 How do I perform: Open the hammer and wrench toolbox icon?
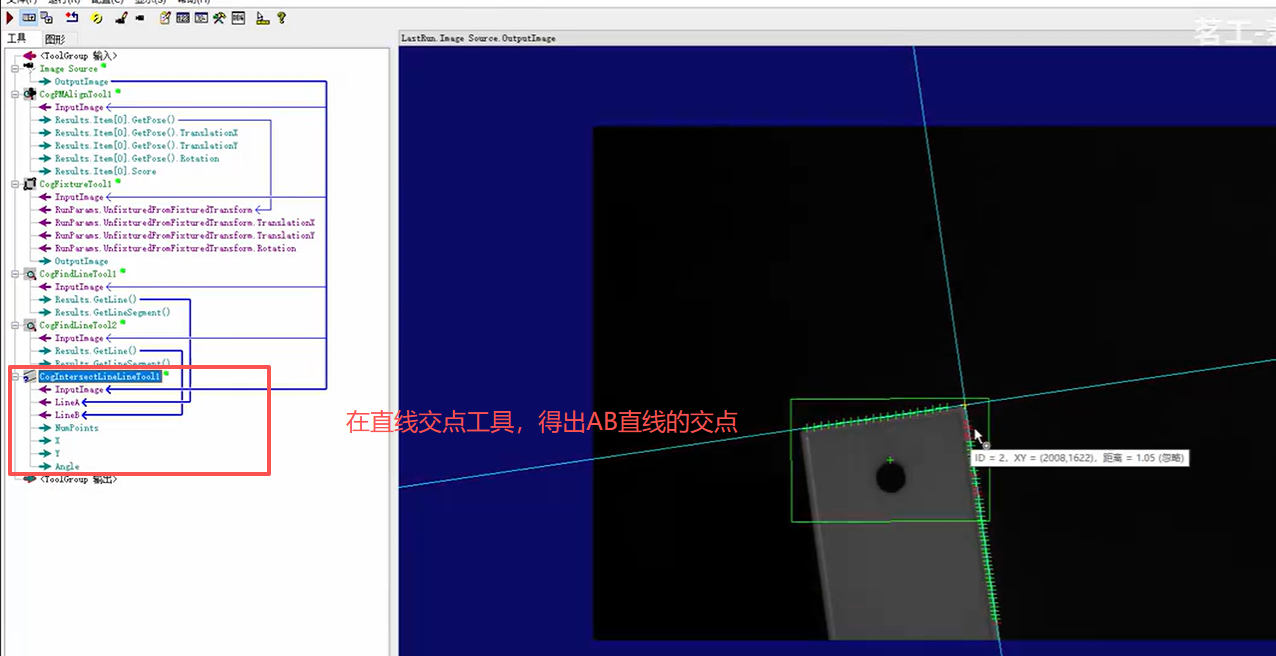[x=220, y=18]
